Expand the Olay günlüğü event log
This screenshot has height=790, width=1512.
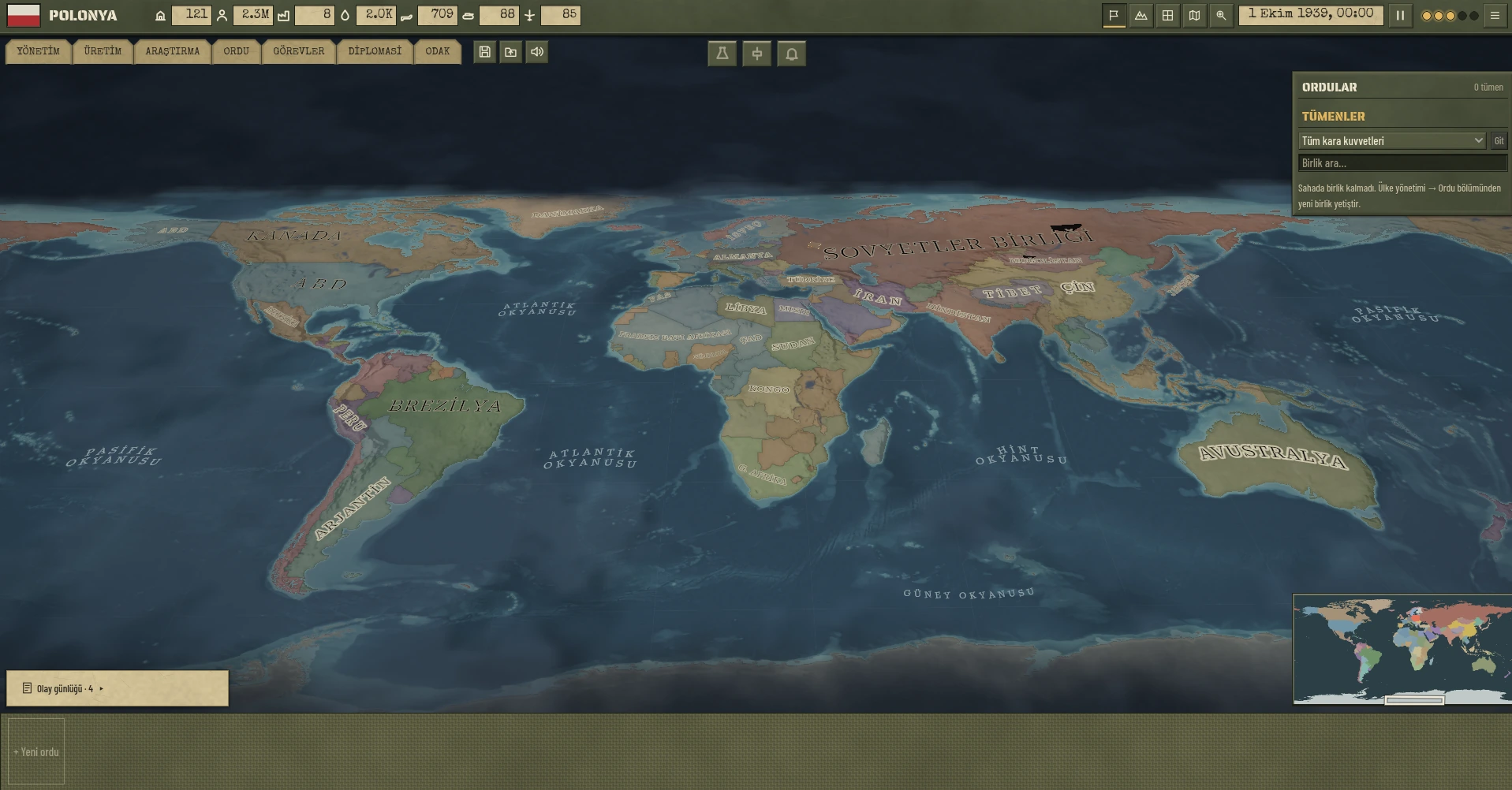(x=118, y=688)
